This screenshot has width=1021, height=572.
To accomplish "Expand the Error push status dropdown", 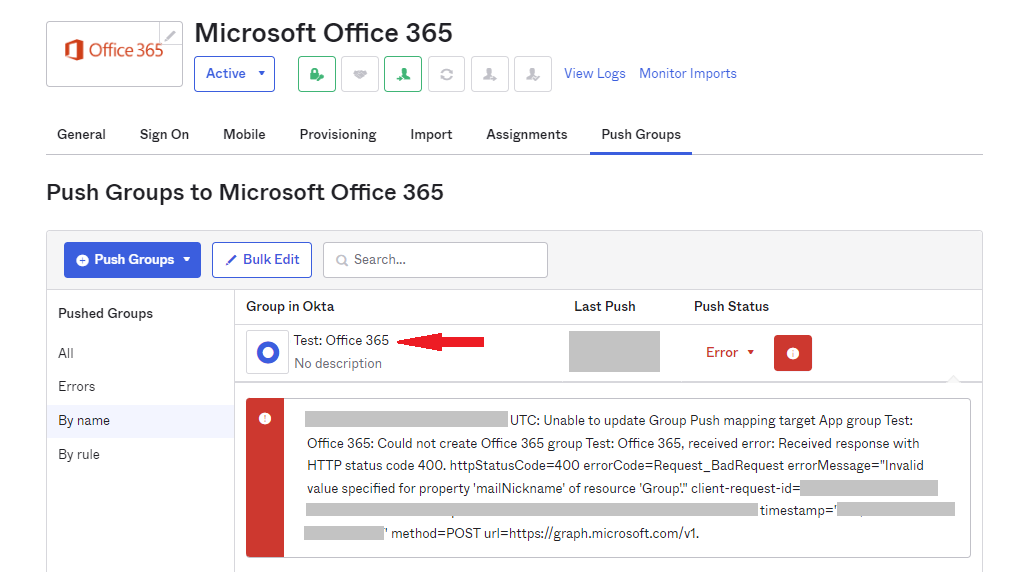I will [730, 352].
